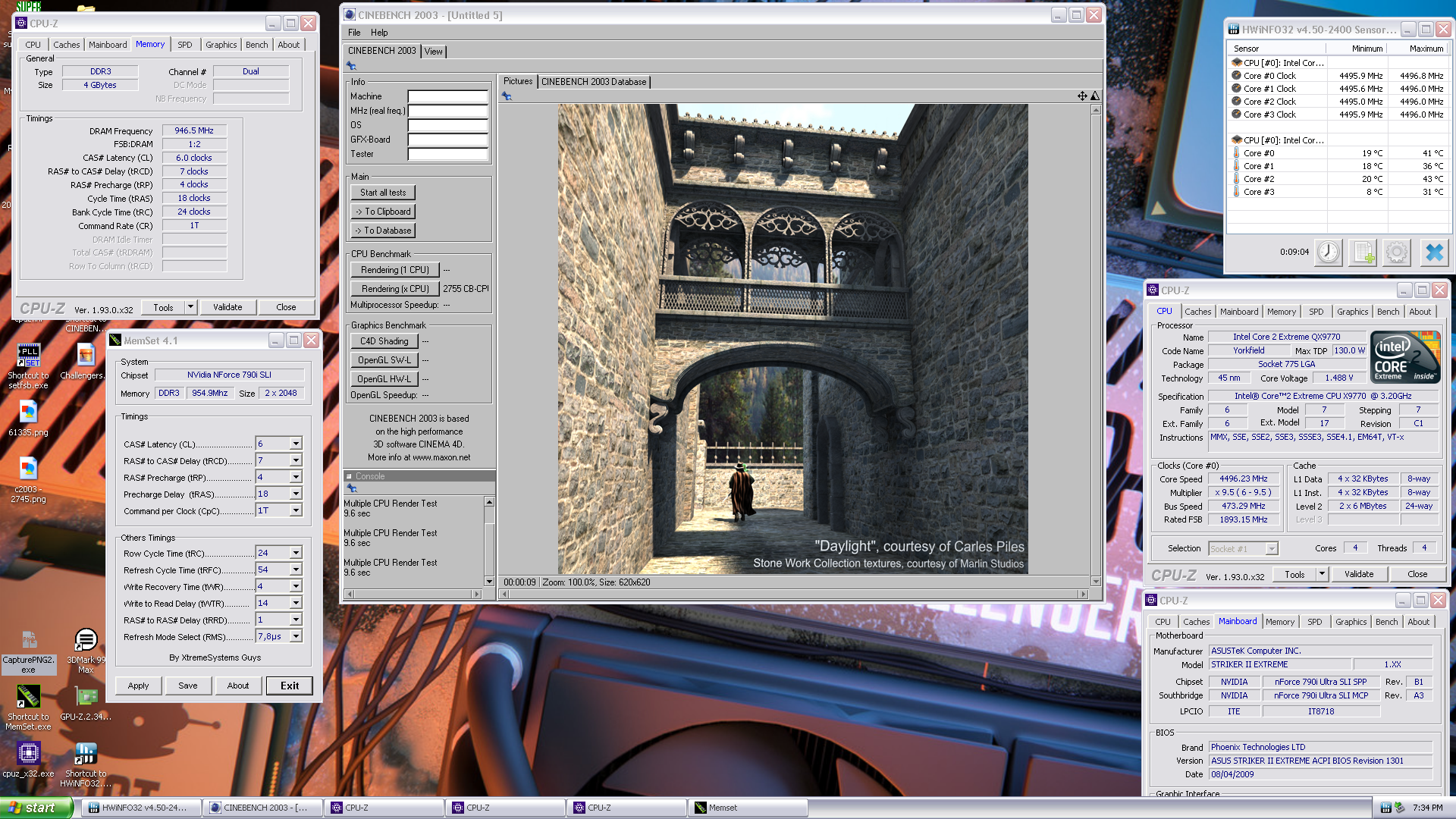Screen dimensions: 1456x819
Task: Open RAS# to CAS# Delay dropdown in MemSet
Action: (x=296, y=460)
